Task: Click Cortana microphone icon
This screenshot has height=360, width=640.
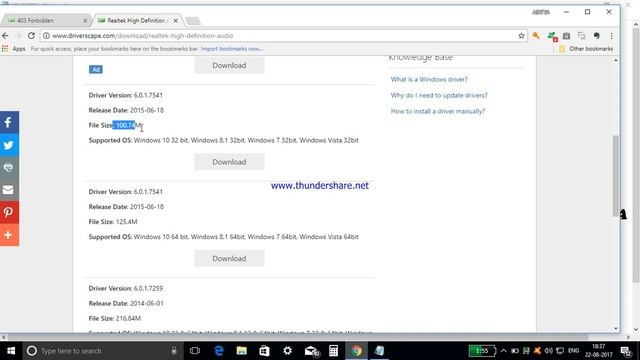Action: pyautogui.click(x=174, y=351)
